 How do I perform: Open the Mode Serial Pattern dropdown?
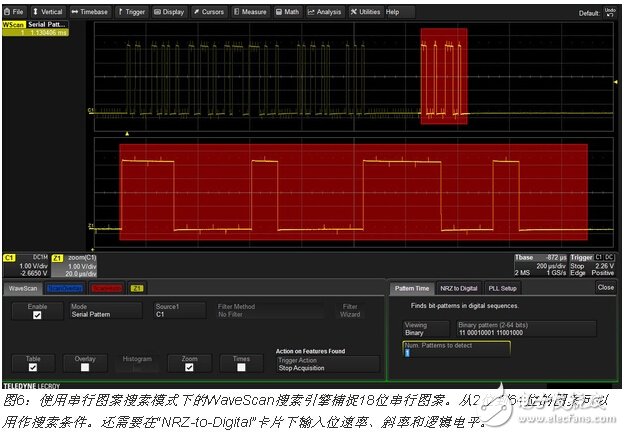pyautogui.click(x=108, y=312)
